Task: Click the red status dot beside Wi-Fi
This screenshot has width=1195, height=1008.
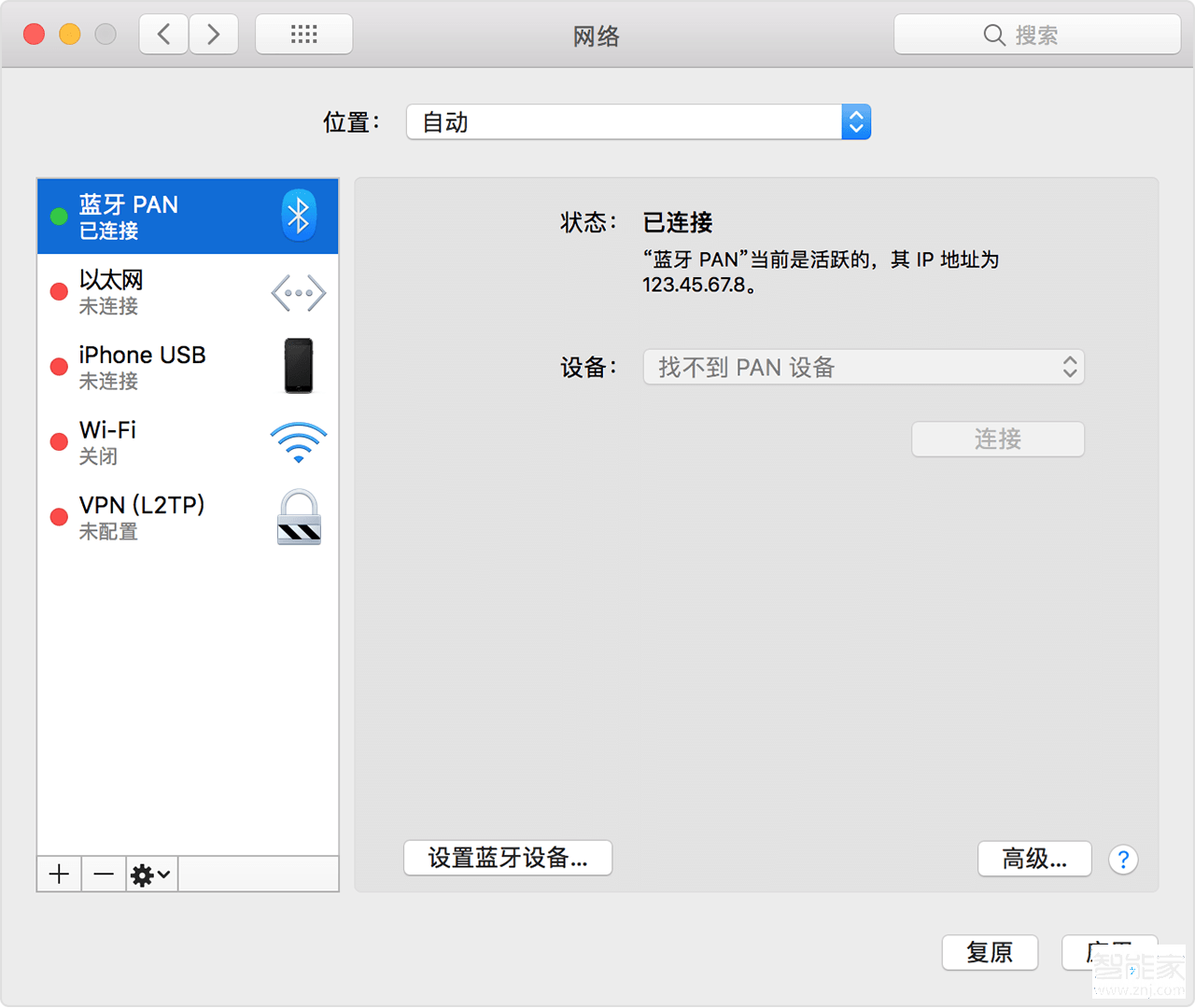Action: pyautogui.click(x=58, y=441)
